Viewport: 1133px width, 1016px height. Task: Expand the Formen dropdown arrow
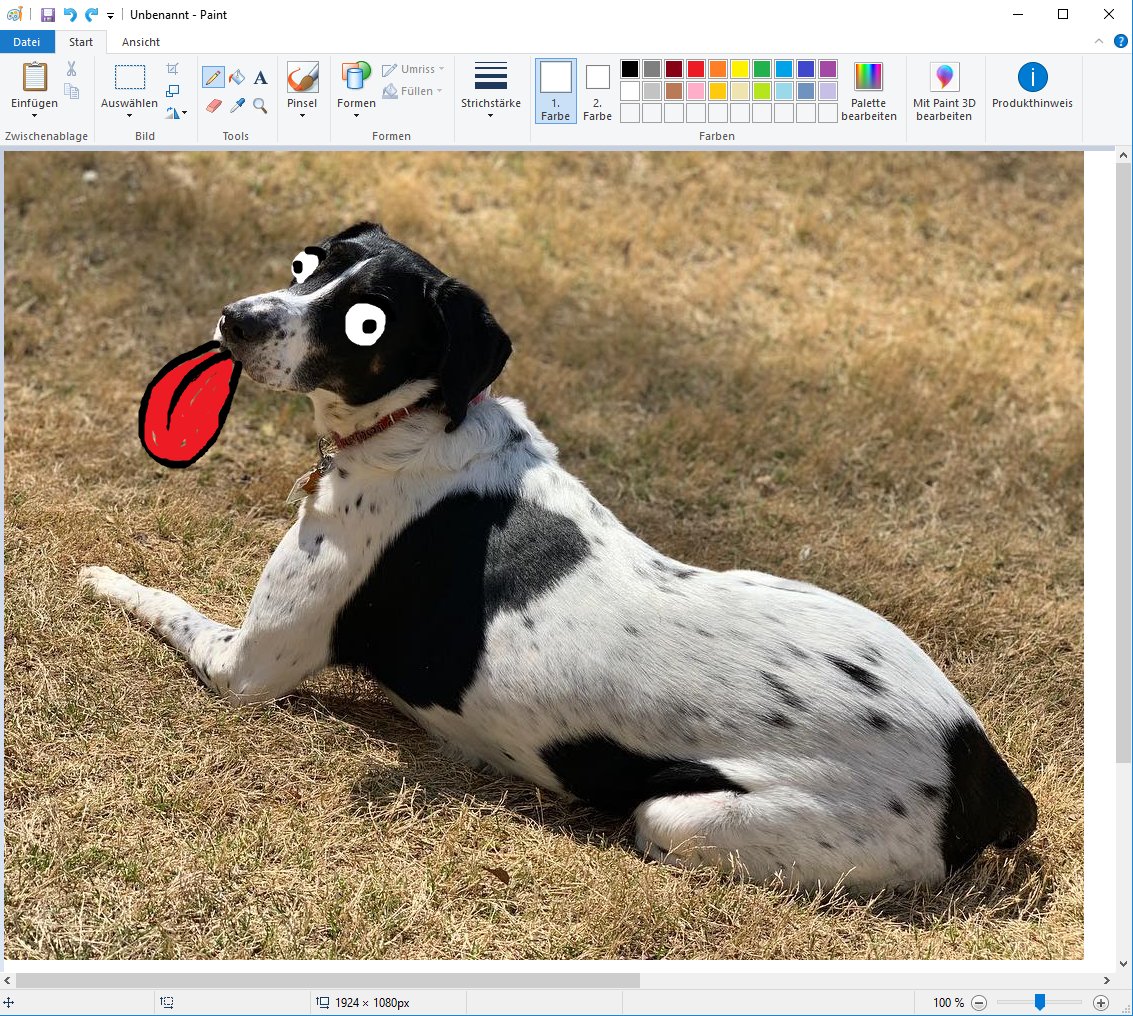pyautogui.click(x=356, y=116)
